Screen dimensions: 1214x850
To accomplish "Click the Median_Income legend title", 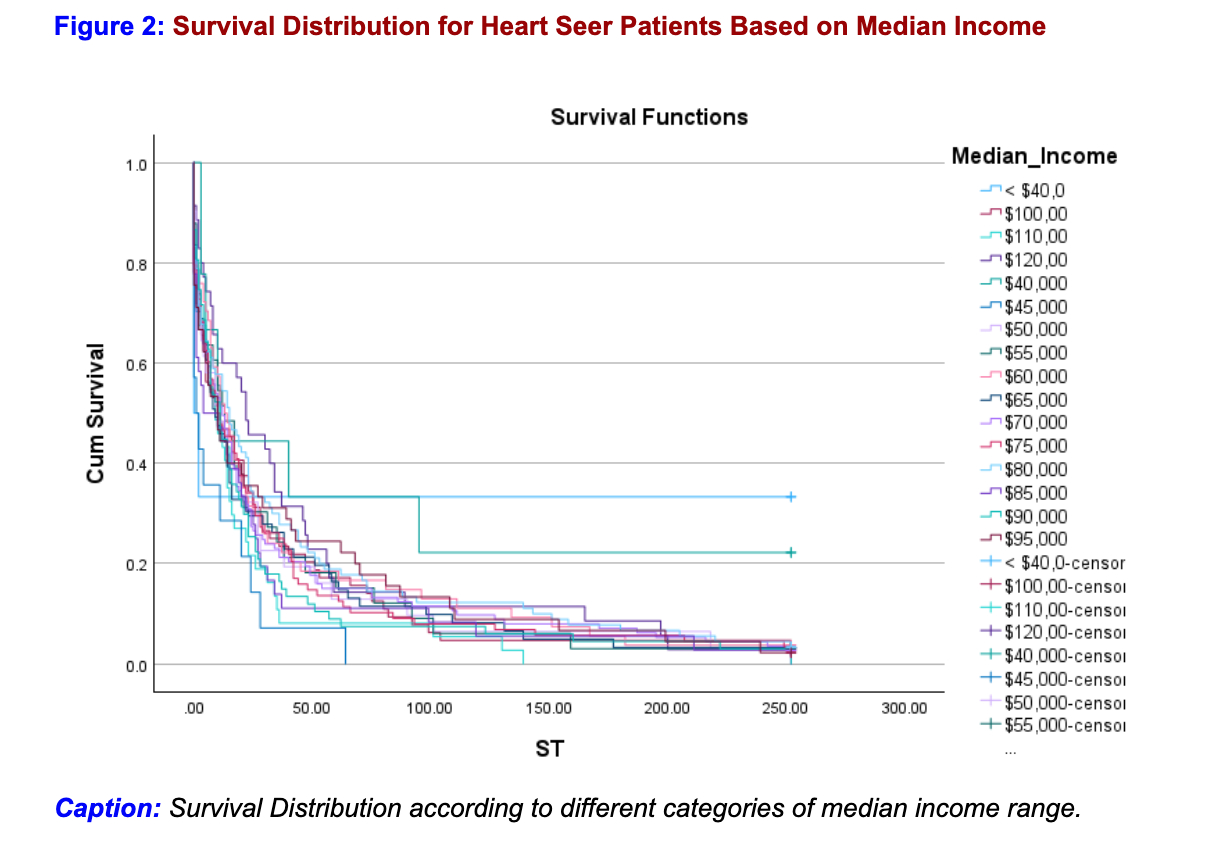I will click(1034, 156).
